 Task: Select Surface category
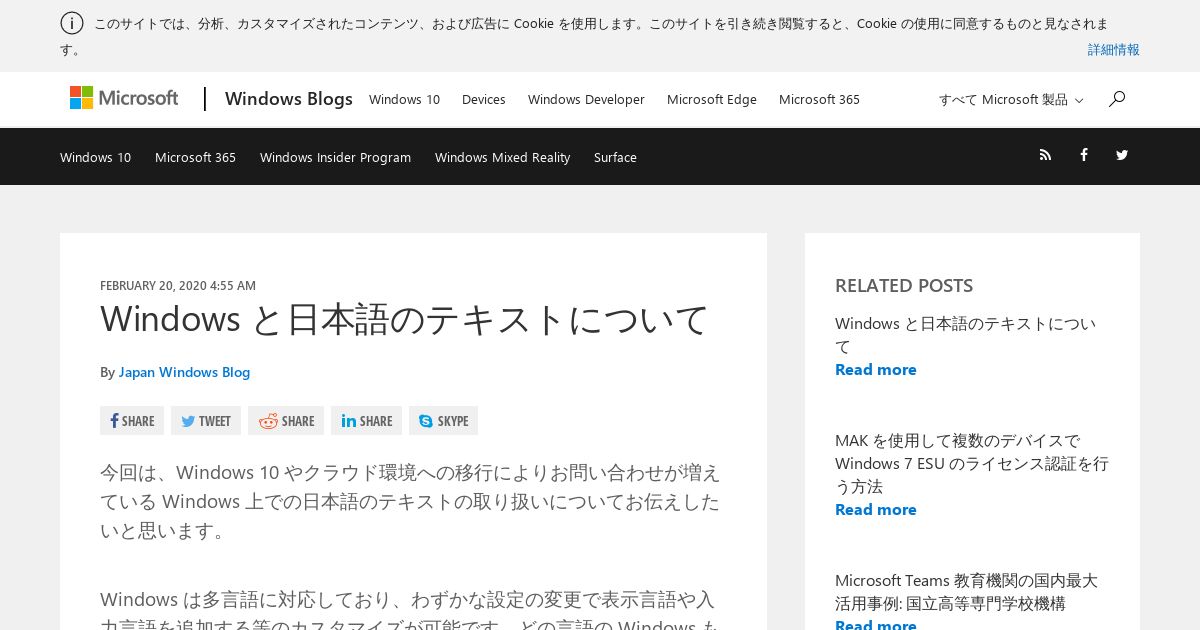coord(615,157)
